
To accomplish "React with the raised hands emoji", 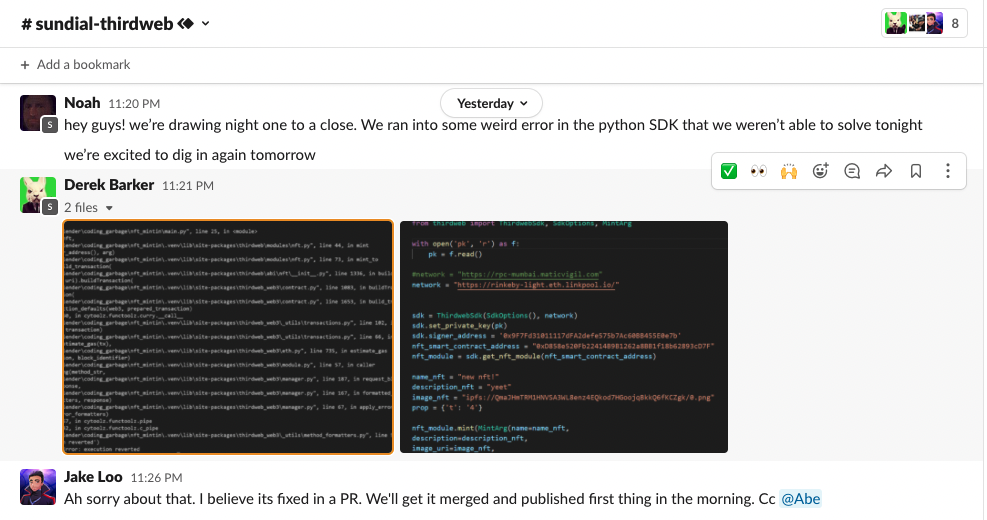I will tap(789, 171).
